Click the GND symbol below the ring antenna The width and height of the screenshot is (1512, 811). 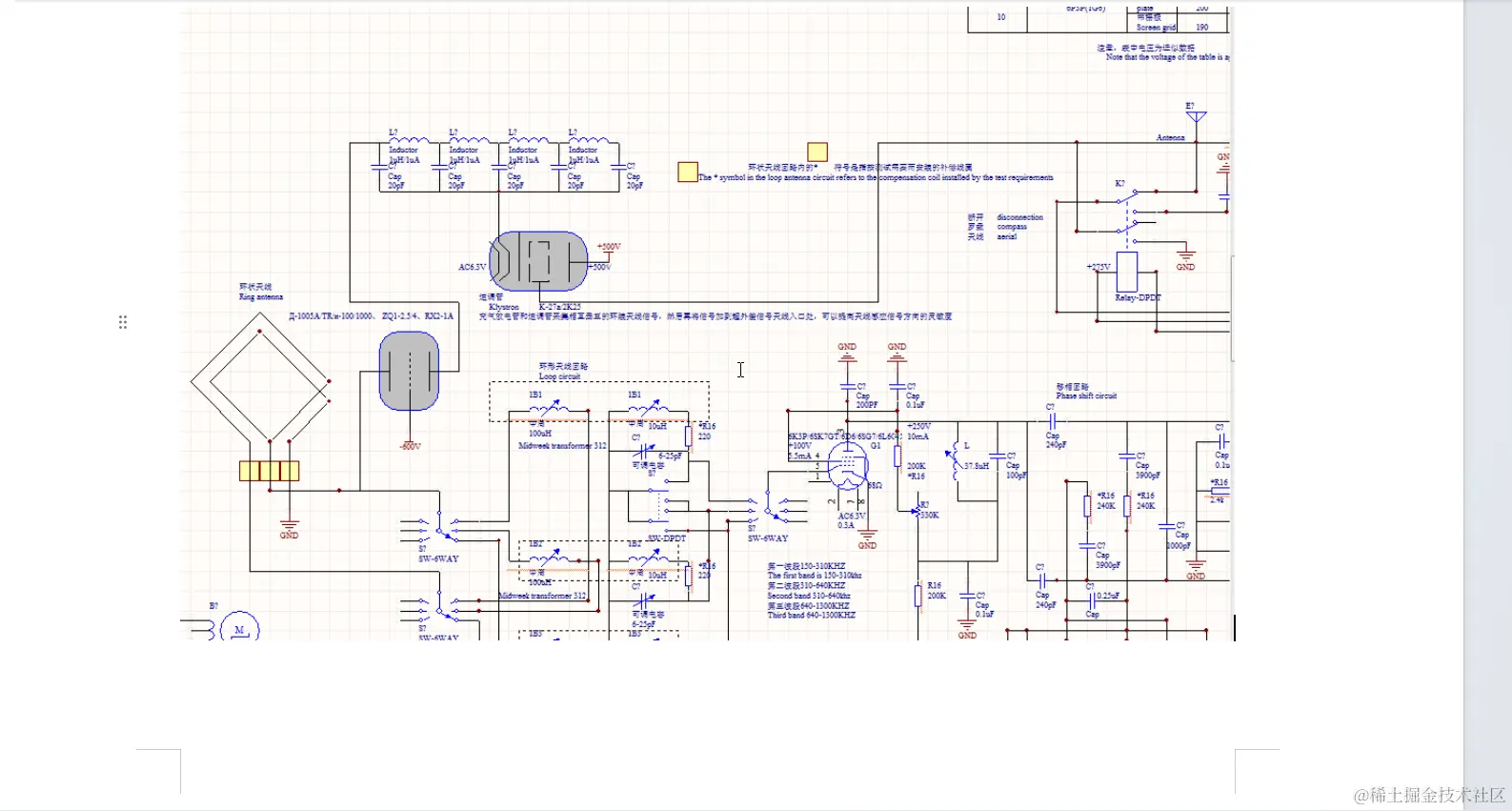289,526
